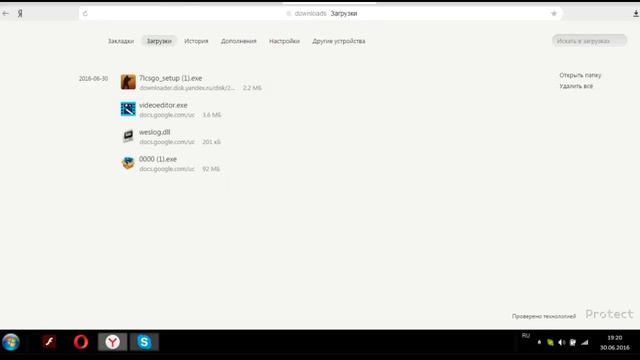Open the 0000 (1).exe download
Viewport: 640px width, 360px height.
pos(158,159)
